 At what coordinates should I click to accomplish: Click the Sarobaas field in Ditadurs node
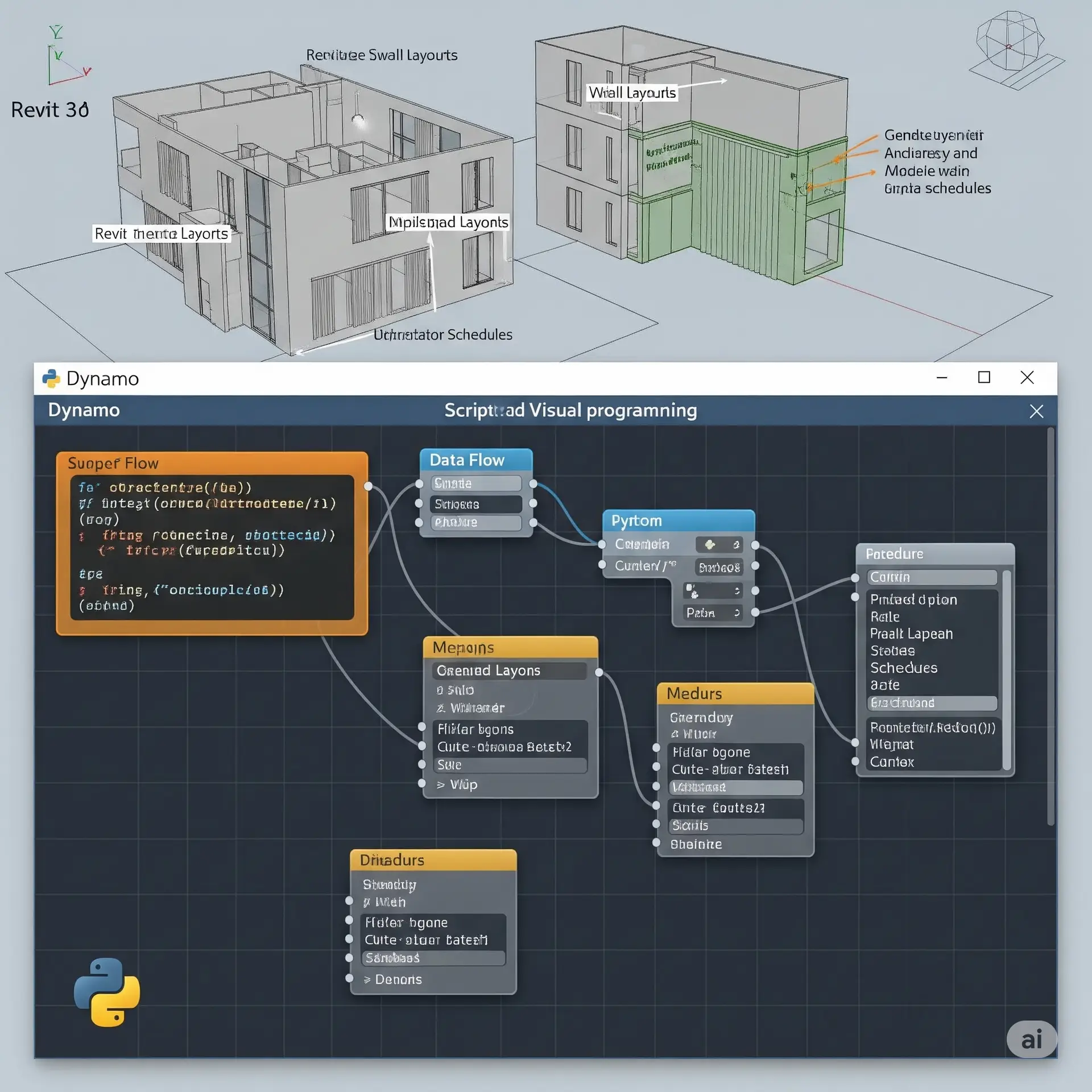pyautogui.click(x=433, y=958)
